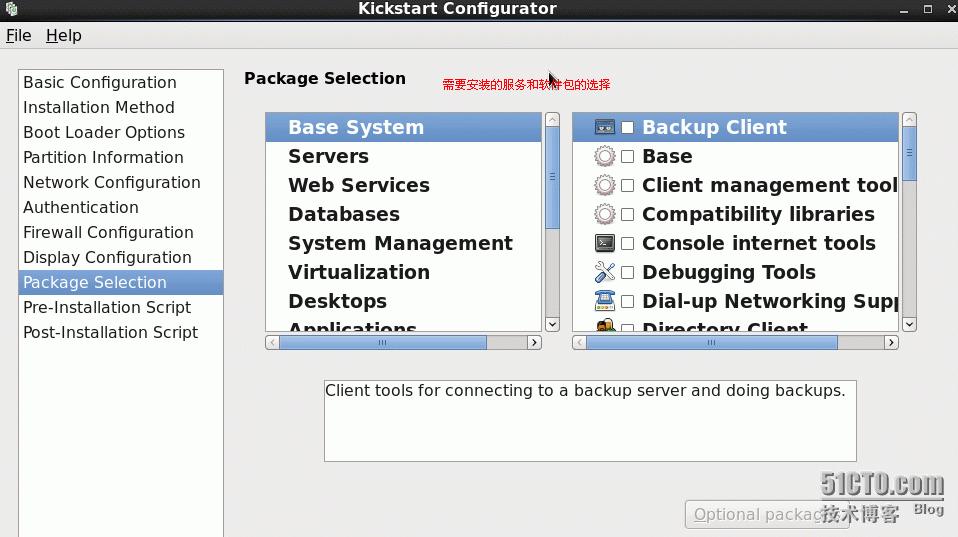Open Partition Information section
This screenshot has width=958, height=537.
121,158
